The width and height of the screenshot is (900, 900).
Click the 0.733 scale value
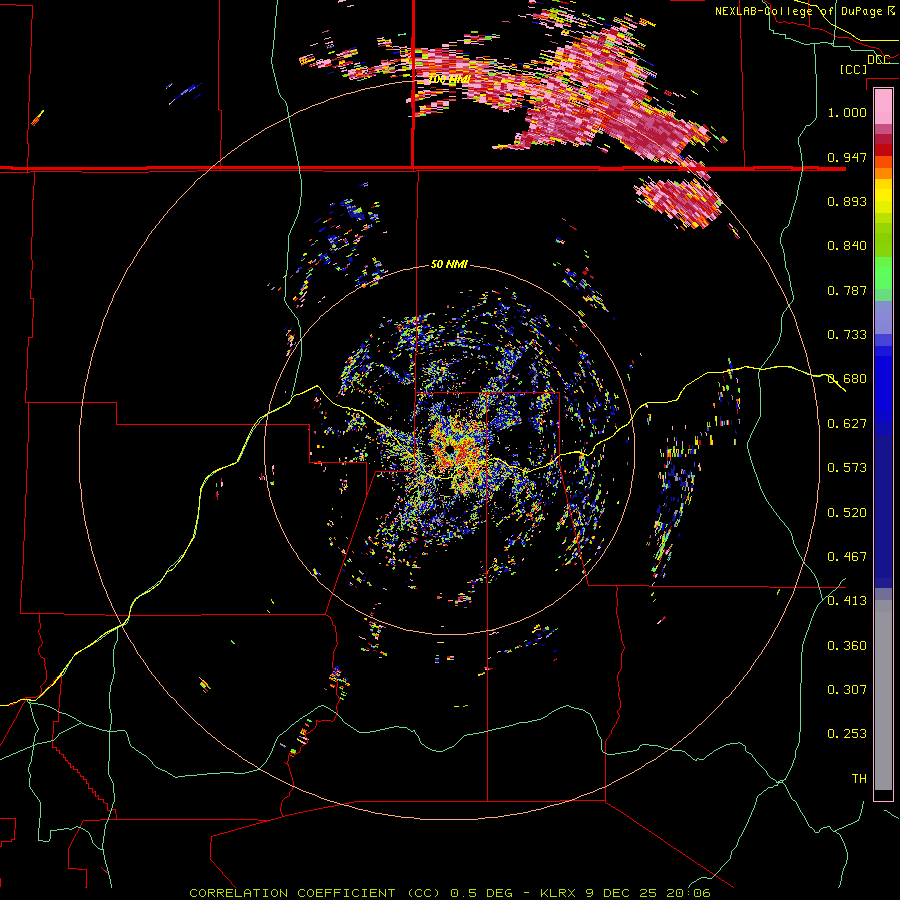coord(847,335)
